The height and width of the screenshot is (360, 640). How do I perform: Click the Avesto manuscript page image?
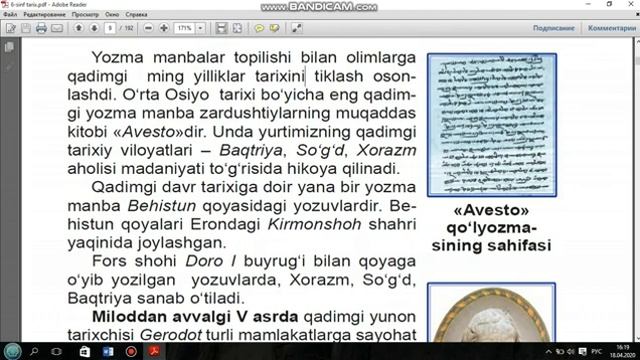(x=492, y=125)
